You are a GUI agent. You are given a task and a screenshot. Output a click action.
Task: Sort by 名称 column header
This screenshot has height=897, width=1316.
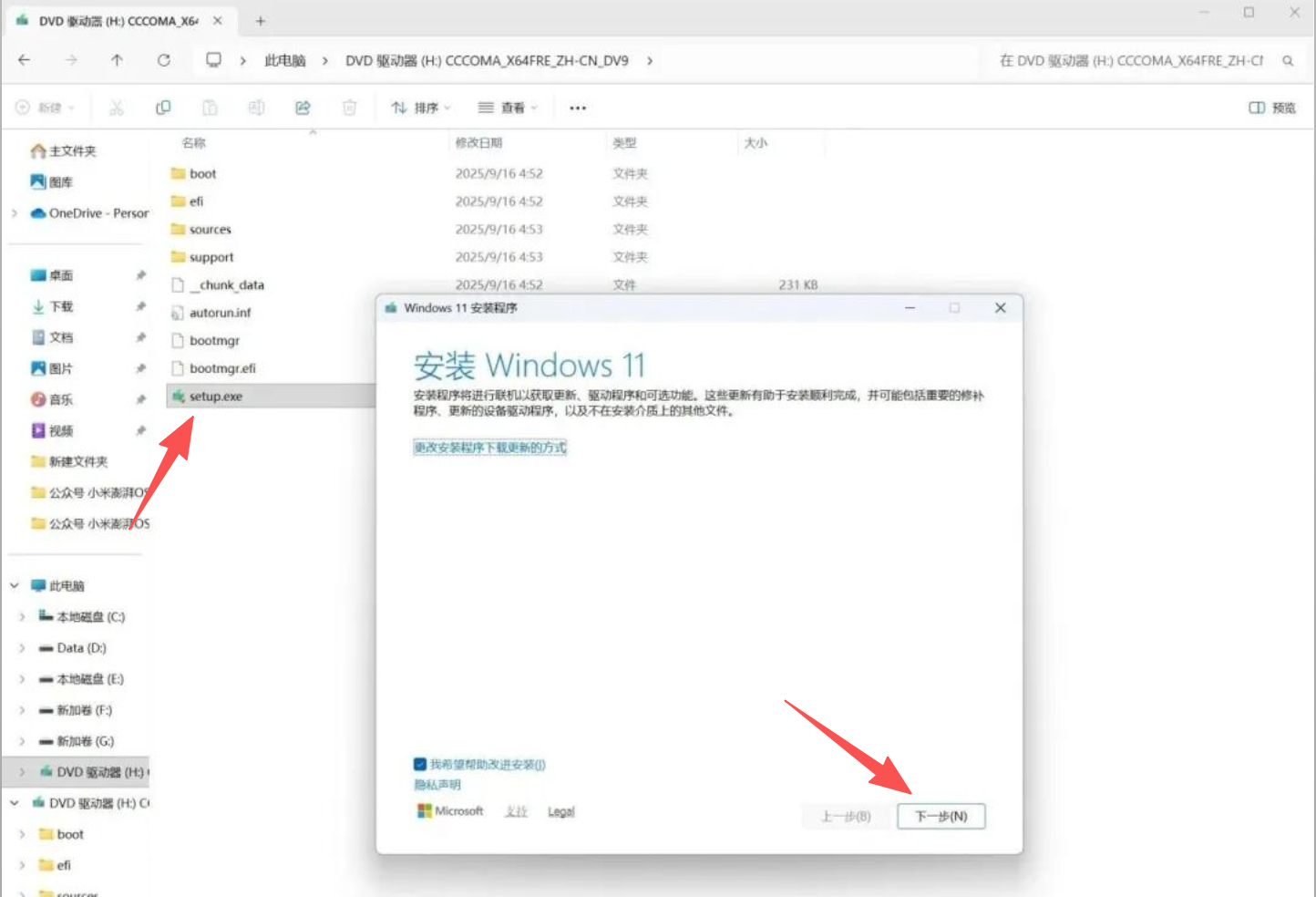coord(194,143)
